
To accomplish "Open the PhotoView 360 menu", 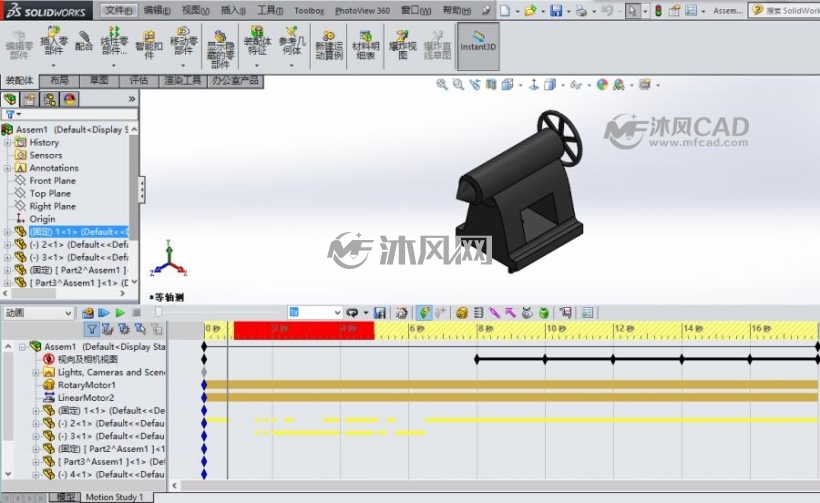I will pyautogui.click(x=362, y=10).
